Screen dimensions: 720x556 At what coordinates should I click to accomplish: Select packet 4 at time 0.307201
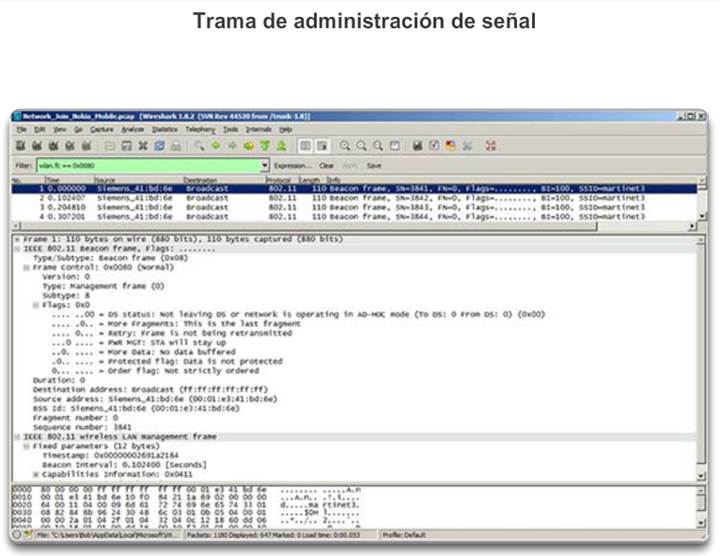coord(354,216)
